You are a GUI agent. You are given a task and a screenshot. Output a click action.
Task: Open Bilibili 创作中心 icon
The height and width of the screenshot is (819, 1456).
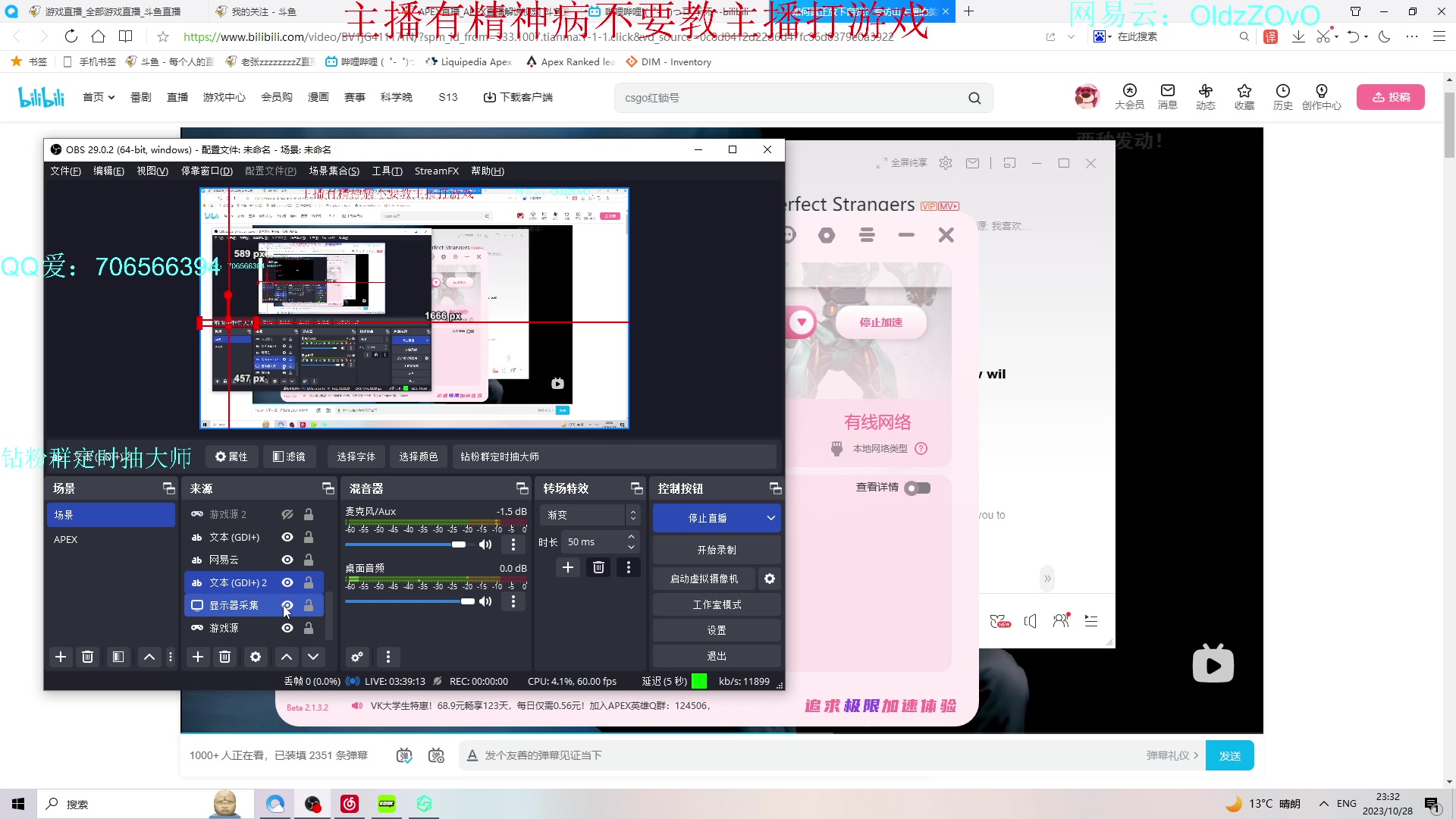(1322, 97)
